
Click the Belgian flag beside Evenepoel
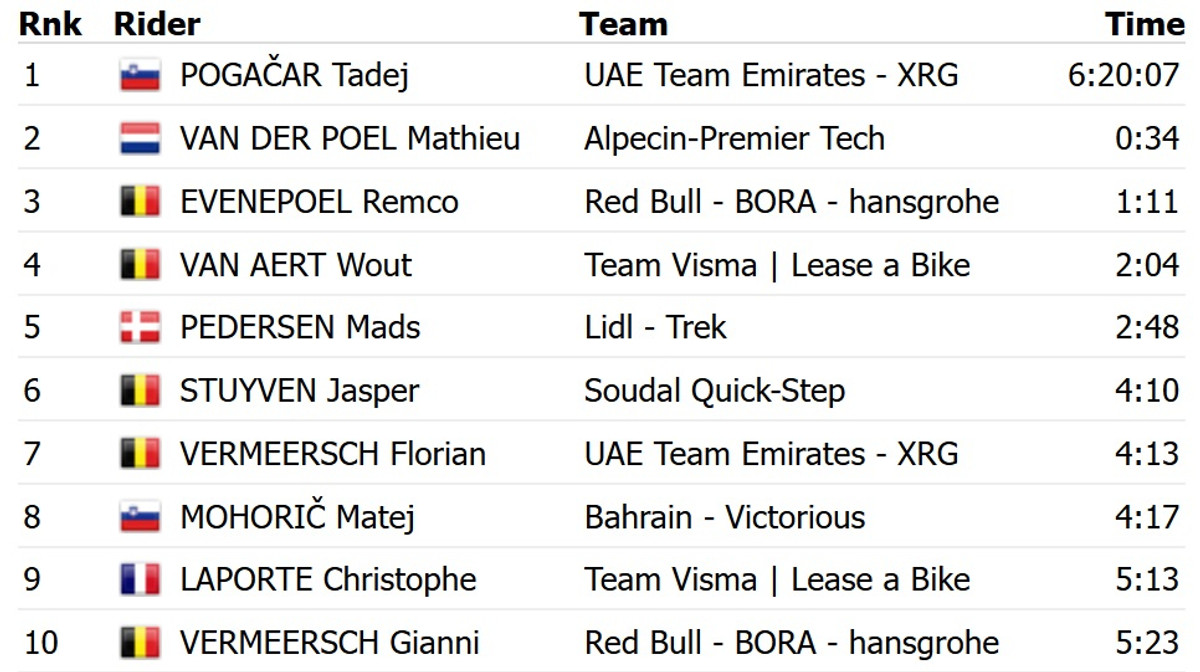tap(140, 202)
